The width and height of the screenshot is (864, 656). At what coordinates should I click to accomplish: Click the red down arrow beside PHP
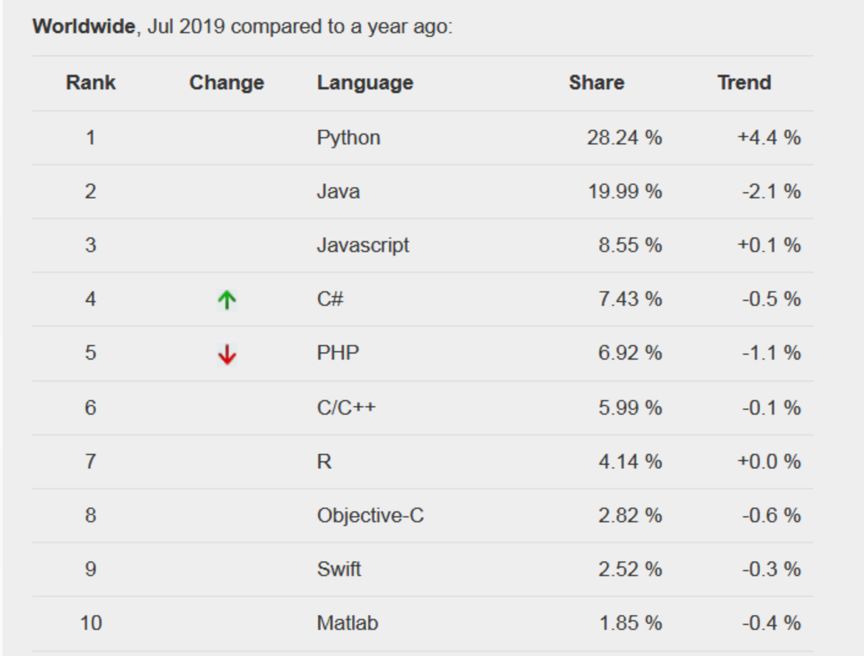[x=227, y=354]
